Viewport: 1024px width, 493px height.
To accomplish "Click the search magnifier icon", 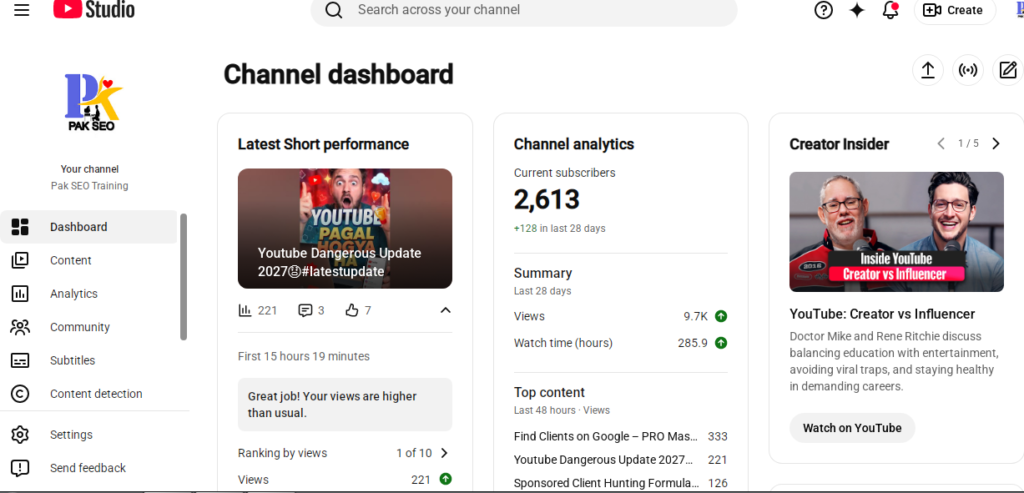I will [x=334, y=10].
